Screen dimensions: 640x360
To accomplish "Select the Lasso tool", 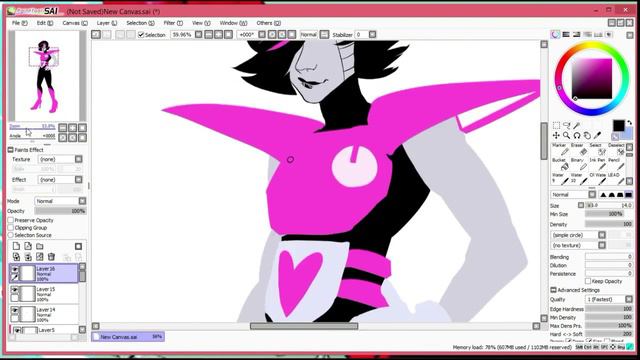I will 567,125.
